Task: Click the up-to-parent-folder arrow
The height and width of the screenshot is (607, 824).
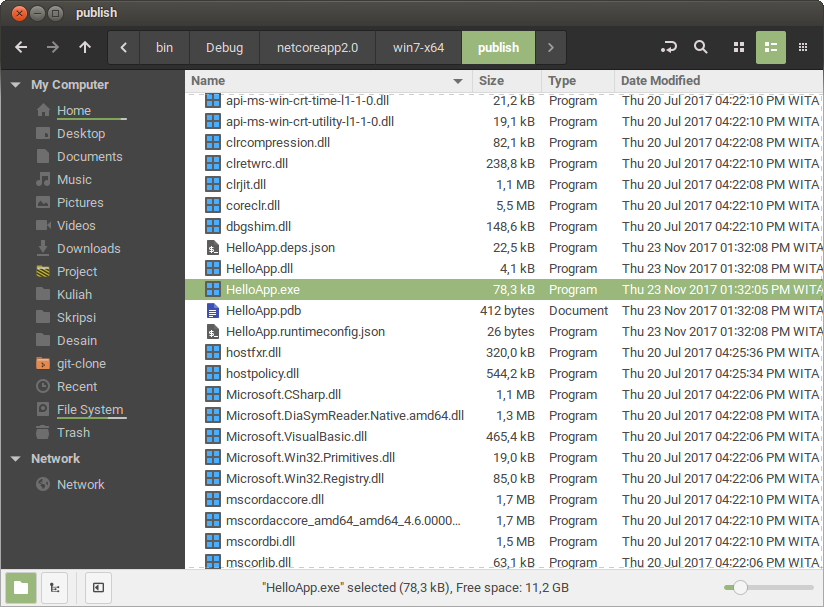Action: pos(85,47)
